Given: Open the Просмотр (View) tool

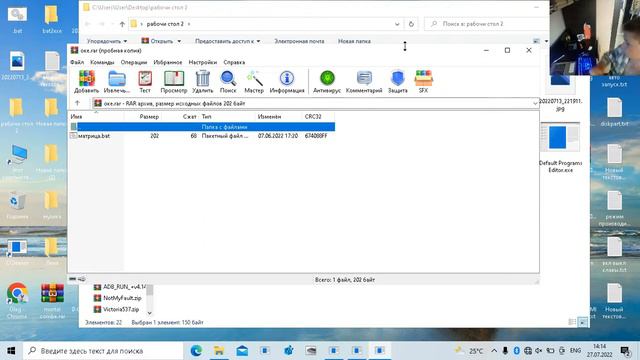Looking at the screenshot, I should pyautogui.click(x=173, y=81).
